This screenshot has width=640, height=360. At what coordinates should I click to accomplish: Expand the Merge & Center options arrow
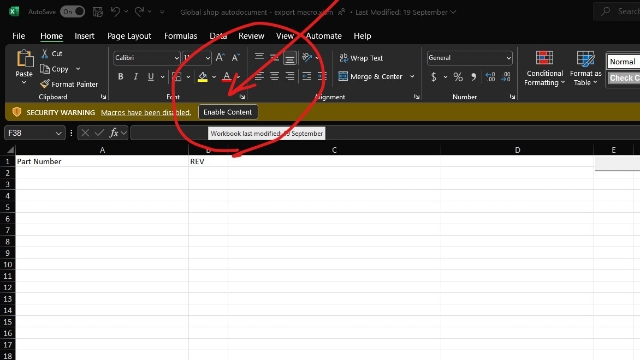pos(412,76)
